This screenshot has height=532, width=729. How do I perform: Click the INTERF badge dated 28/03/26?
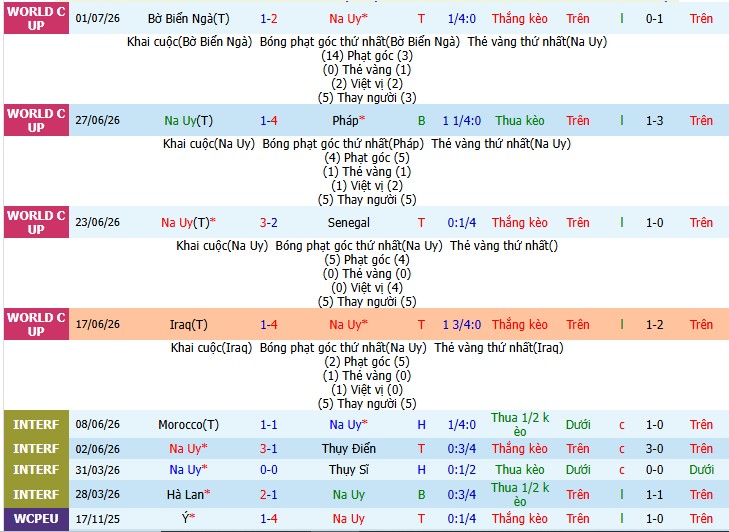coord(36,494)
